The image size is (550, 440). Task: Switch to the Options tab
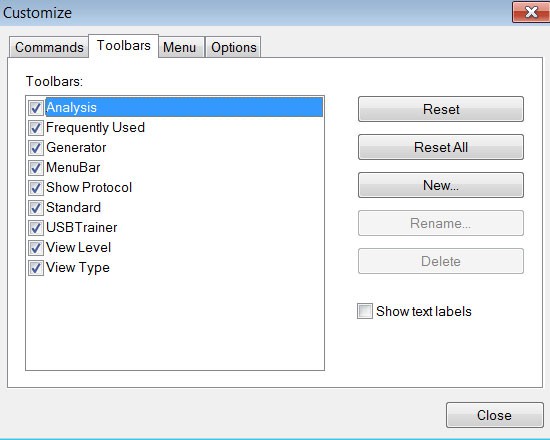(x=234, y=47)
